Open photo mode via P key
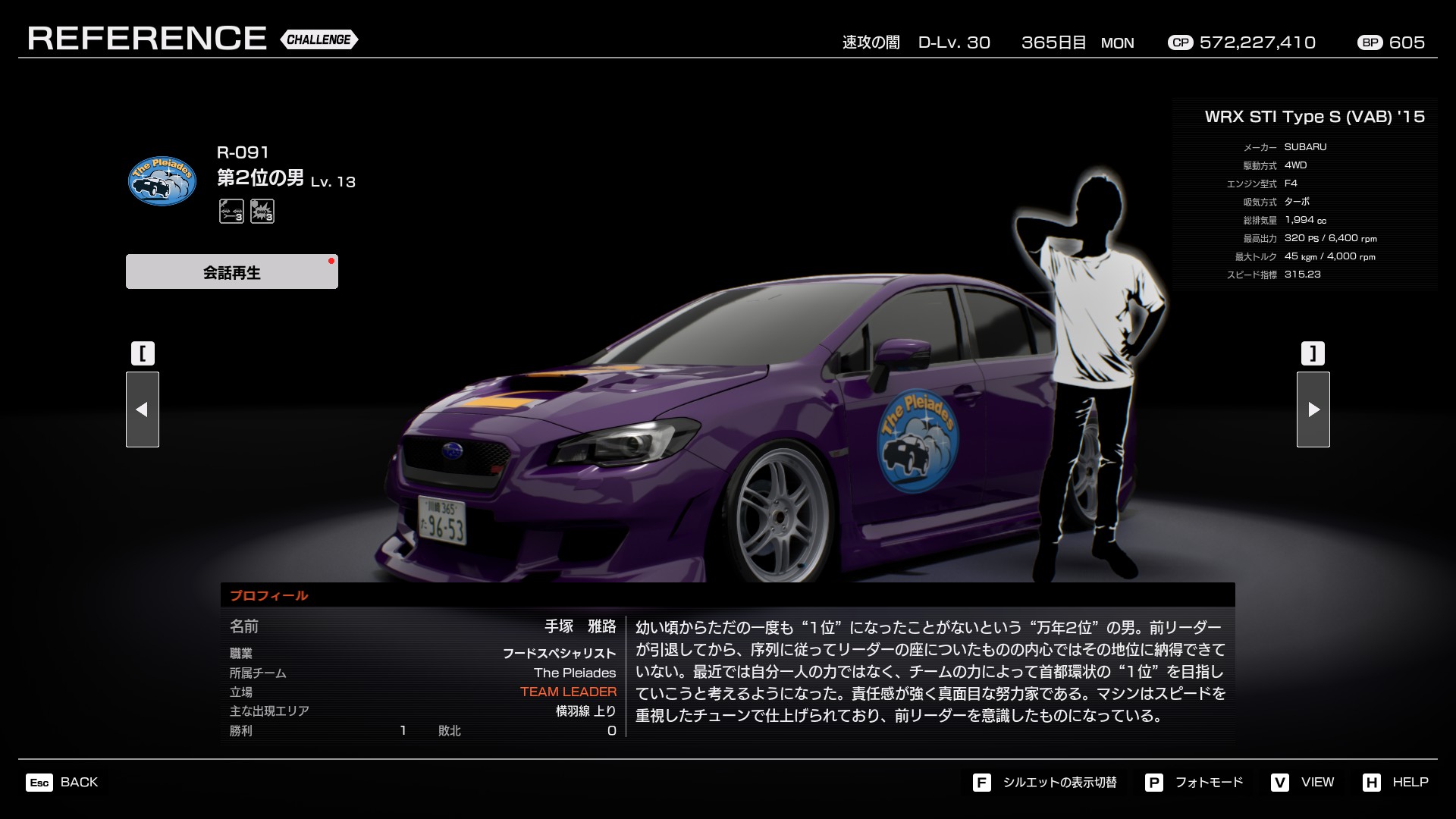 [1154, 783]
